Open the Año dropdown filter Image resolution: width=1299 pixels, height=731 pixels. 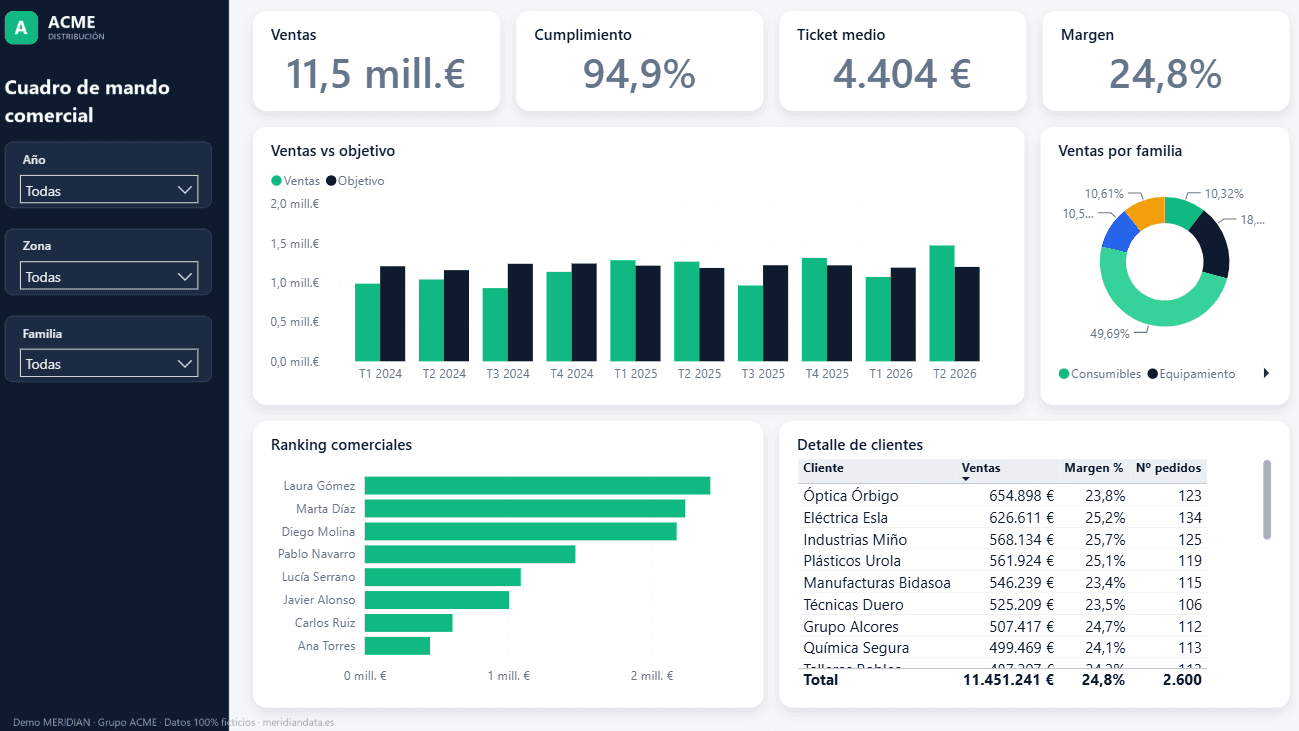pyautogui.click(x=109, y=190)
